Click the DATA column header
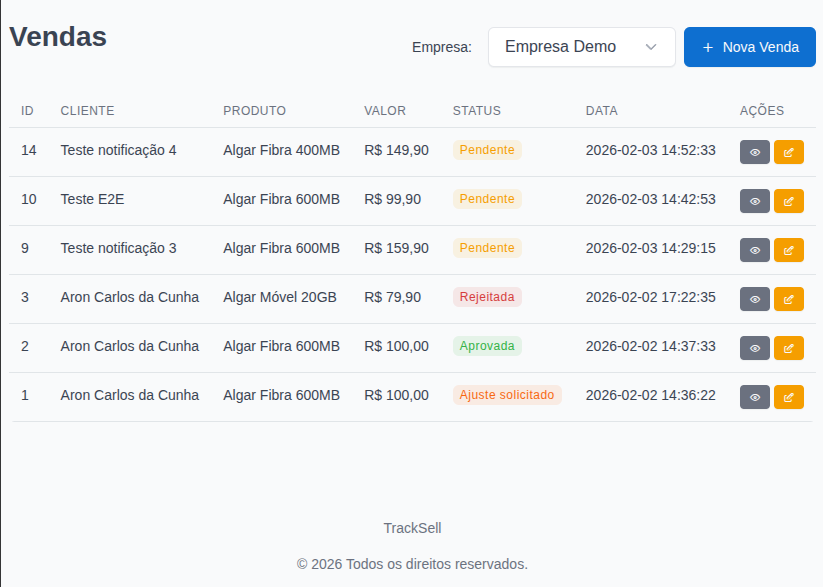This screenshot has height=587, width=823. [x=602, y=111]
